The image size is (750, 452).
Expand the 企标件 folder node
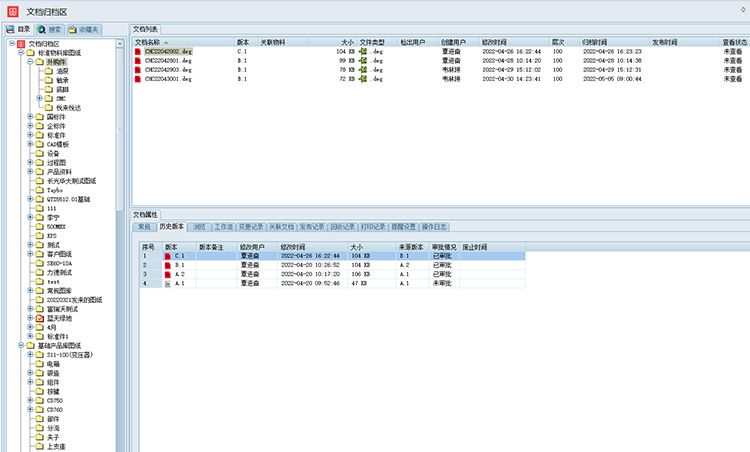point(30,126)
